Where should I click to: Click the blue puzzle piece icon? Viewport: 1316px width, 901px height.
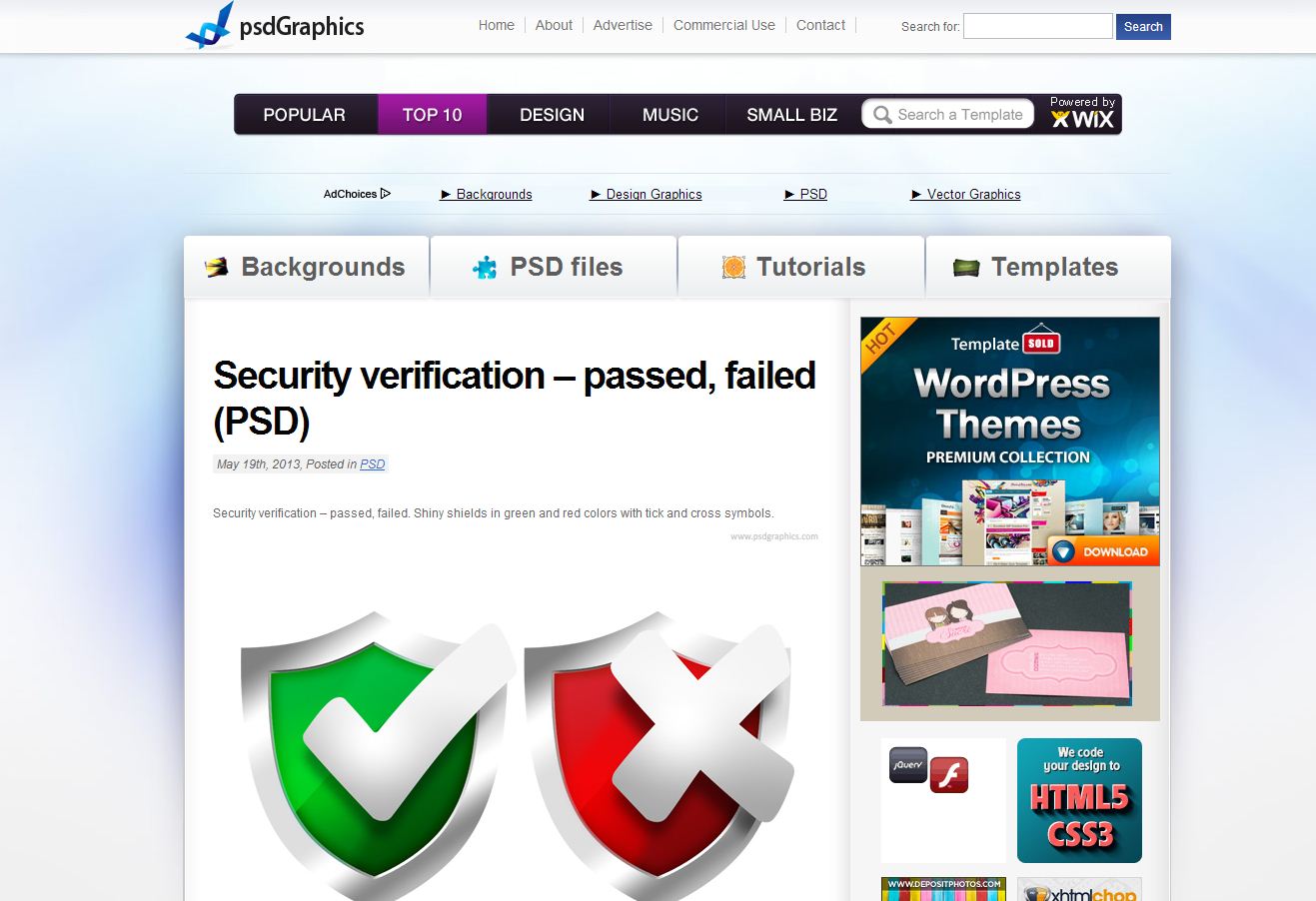pyautogui.click(x=485, y=267)
